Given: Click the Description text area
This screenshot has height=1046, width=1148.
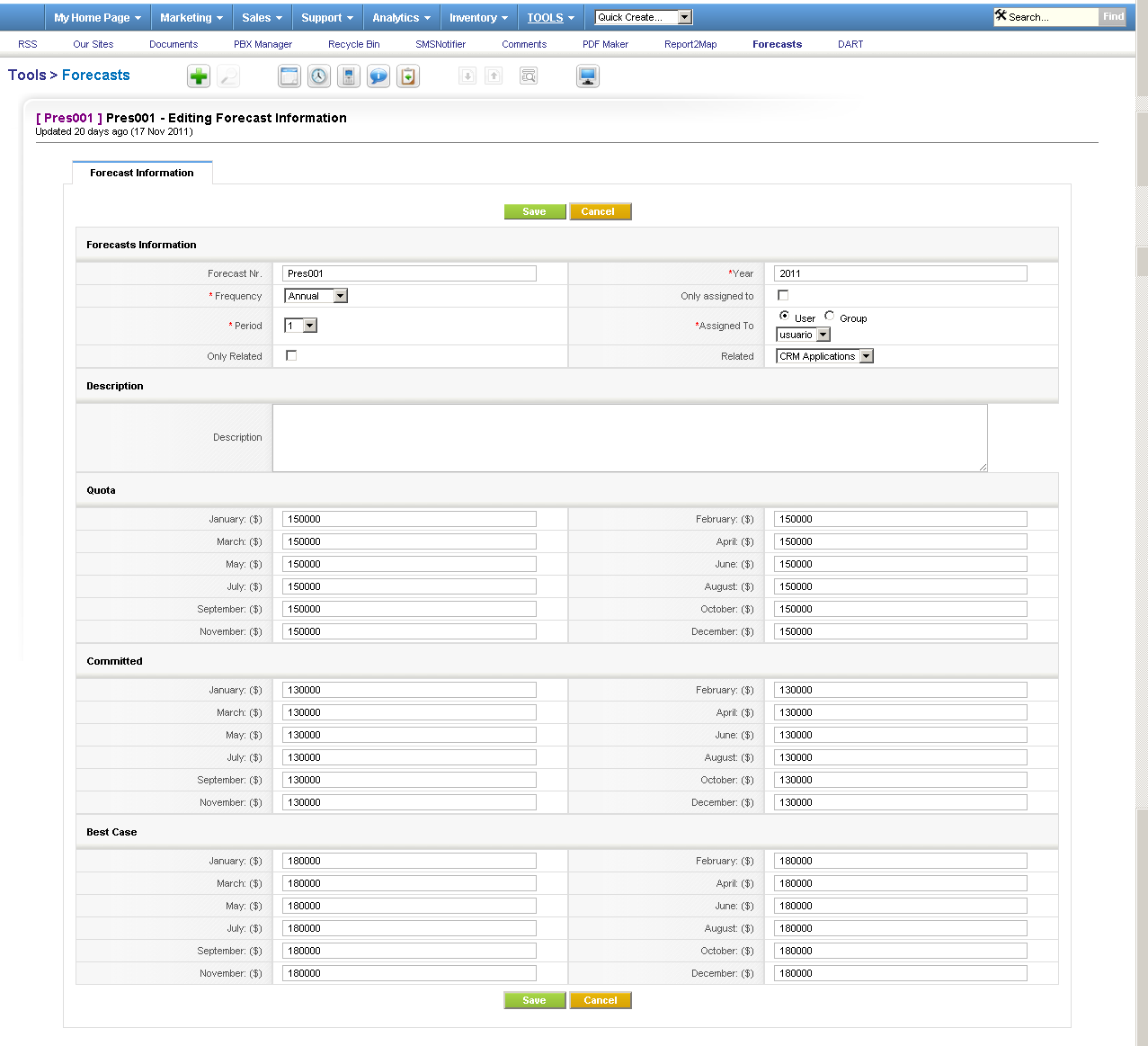Looking at the screenshot, I should [629, 437].
